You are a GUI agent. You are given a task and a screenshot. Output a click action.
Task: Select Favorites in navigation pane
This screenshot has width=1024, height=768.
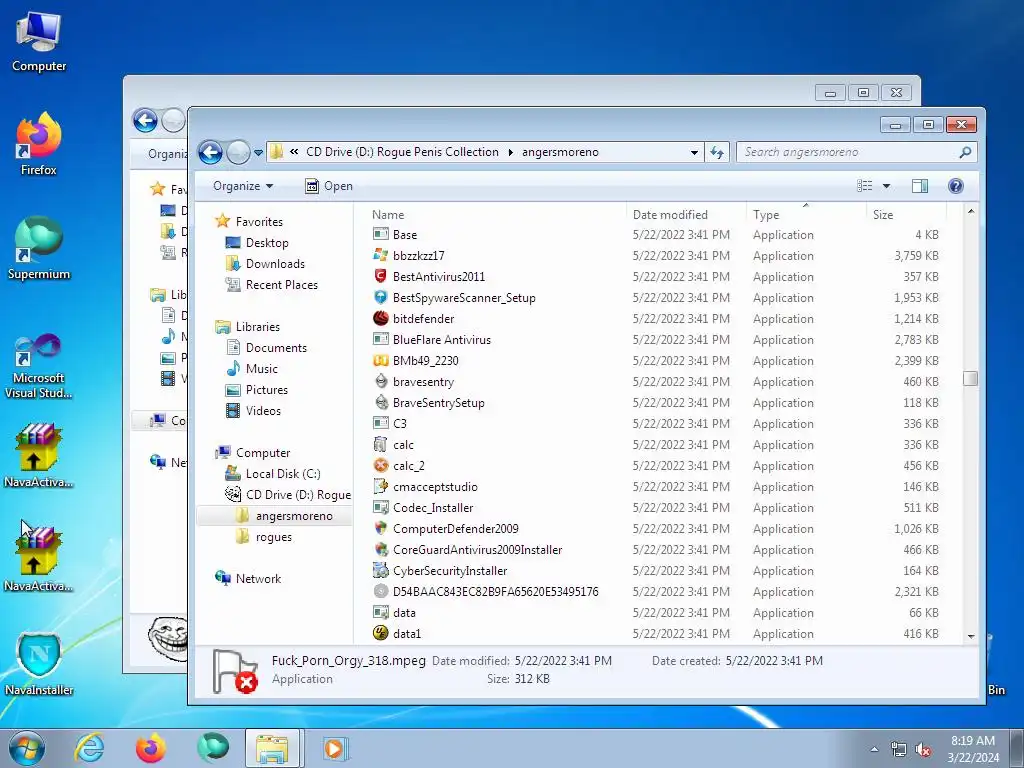click(259, 221)
